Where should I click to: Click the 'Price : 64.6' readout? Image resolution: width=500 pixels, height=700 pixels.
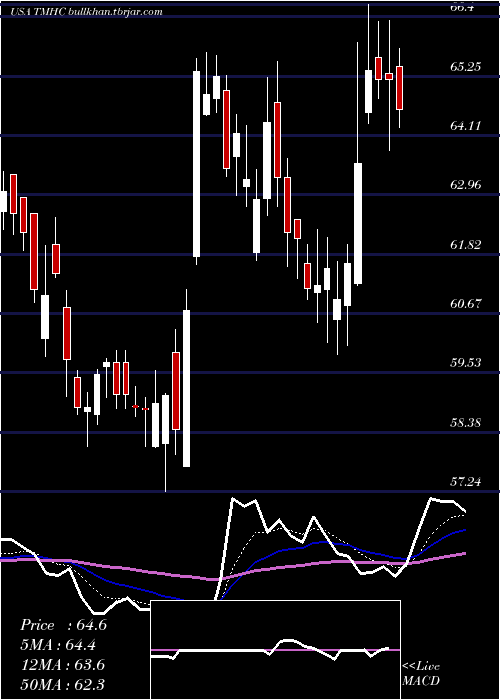tap(63, 625)
